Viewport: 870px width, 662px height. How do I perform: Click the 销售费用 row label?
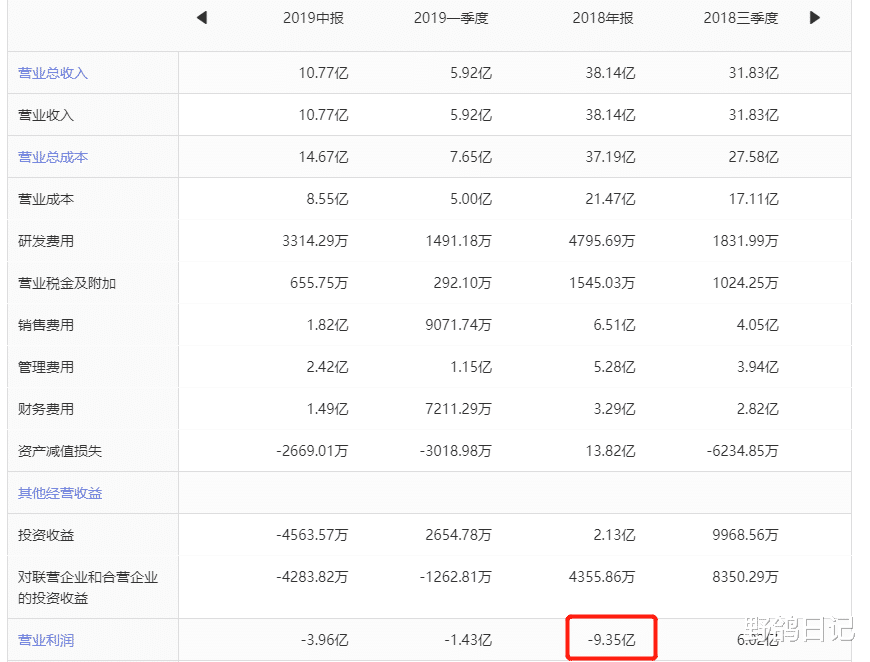click(46, 325)
